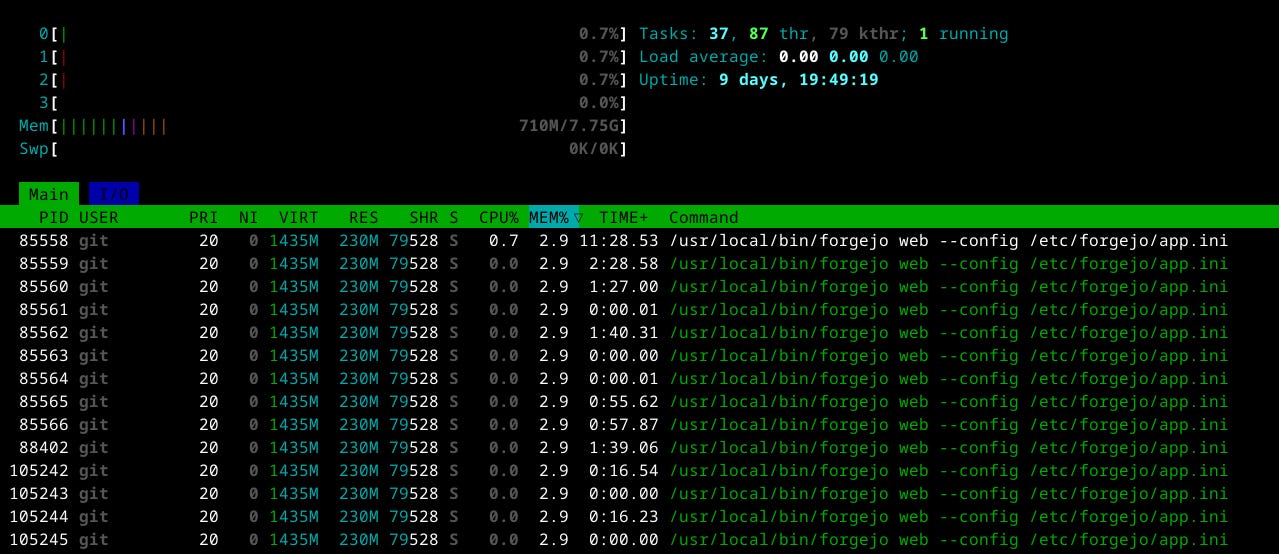The height and width of the screenshot is (554, 1279).
Task: Click the TIME+ value 2:28.58
Action: point(623,263)
